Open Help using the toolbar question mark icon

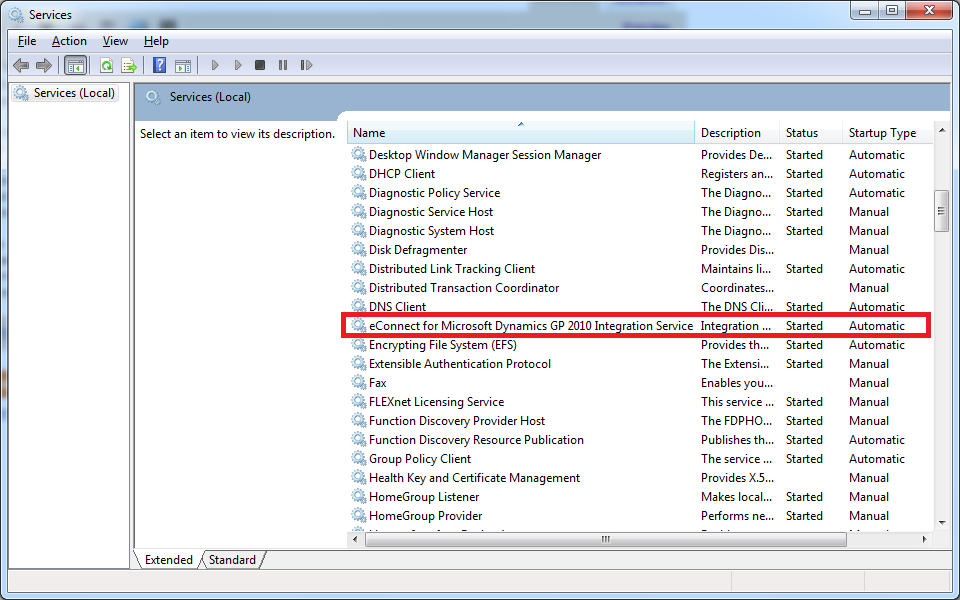(159, 64)
